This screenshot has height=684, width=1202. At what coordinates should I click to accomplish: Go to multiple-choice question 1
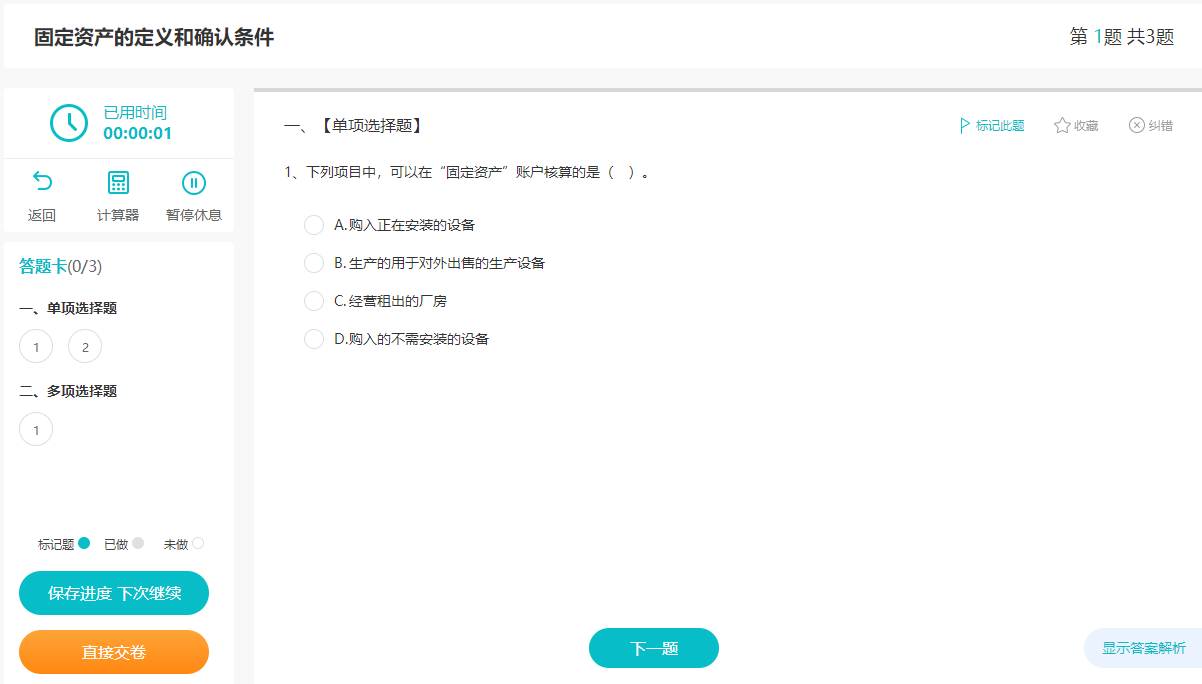click(x=36, y=430)
